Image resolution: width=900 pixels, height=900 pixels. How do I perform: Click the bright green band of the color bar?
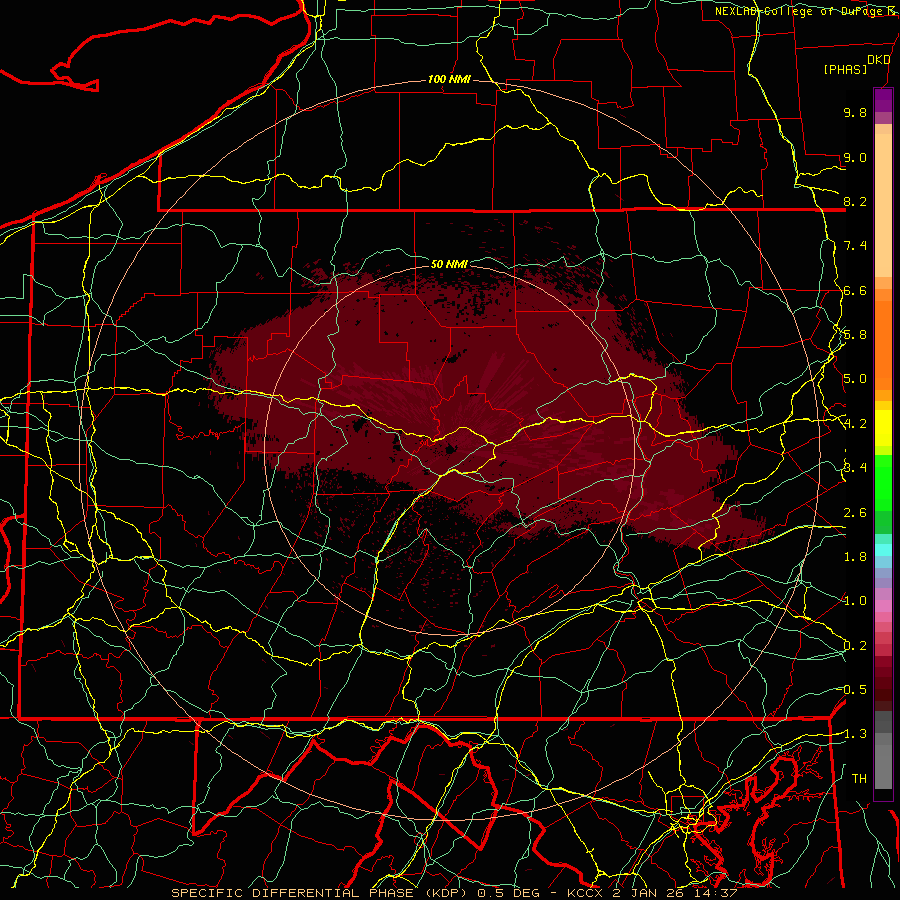coord(883,482)
